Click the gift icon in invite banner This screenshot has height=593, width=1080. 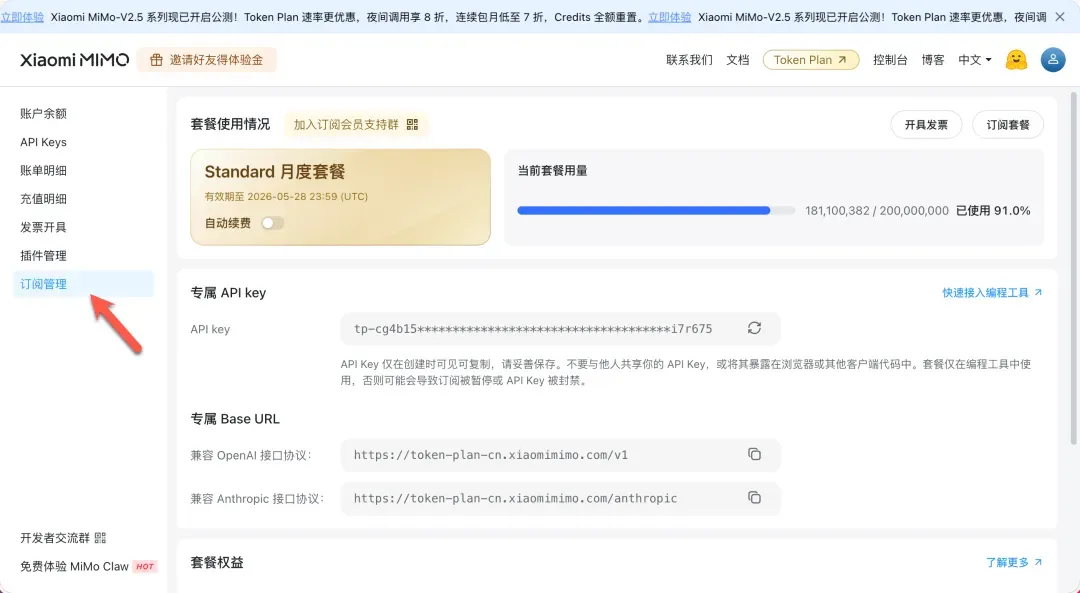point(156,60)
